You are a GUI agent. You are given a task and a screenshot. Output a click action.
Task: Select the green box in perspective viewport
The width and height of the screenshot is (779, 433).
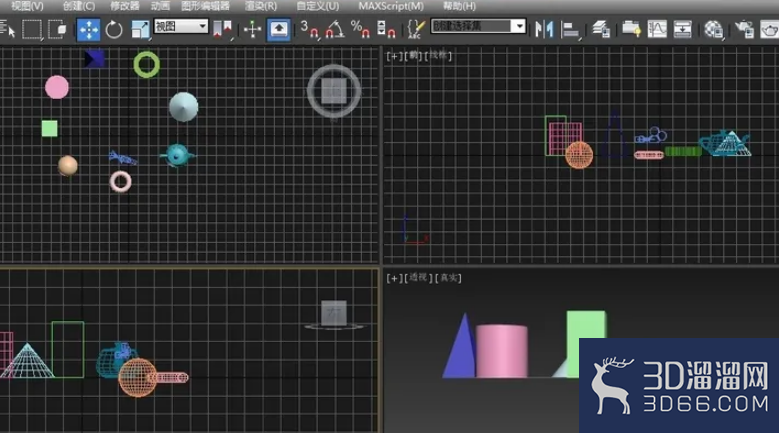click(588, 325)
